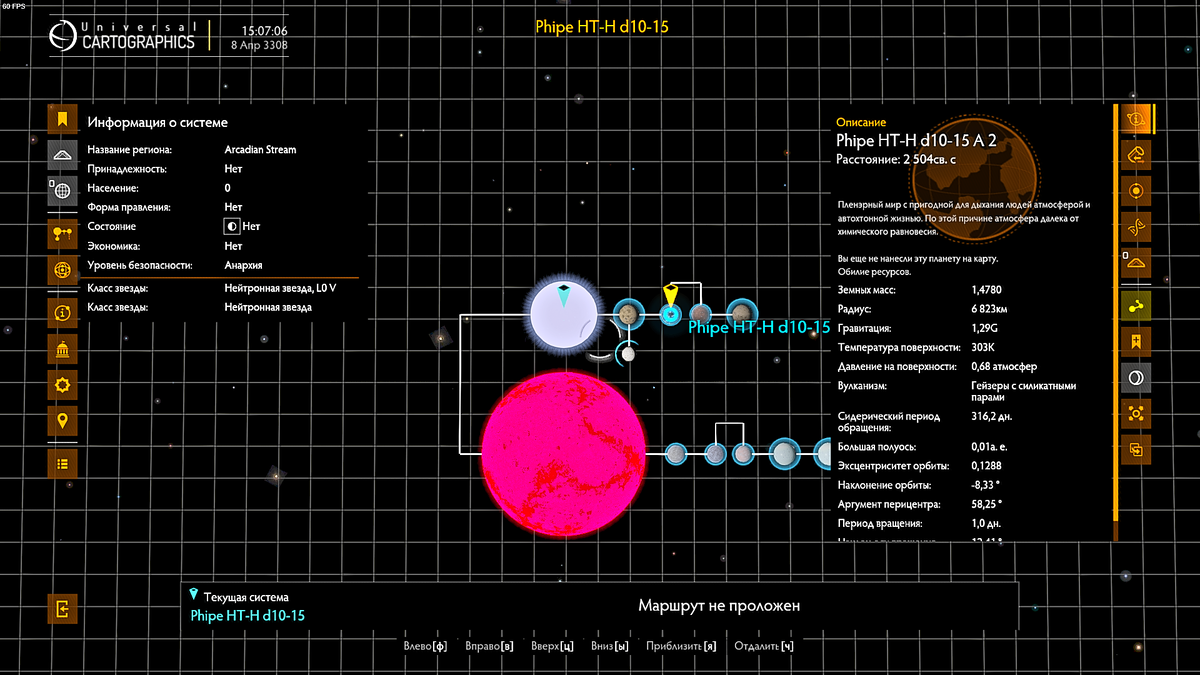The image size is (1200, 675).
Task: Select second planet right of red star
Action: point(715,454)
